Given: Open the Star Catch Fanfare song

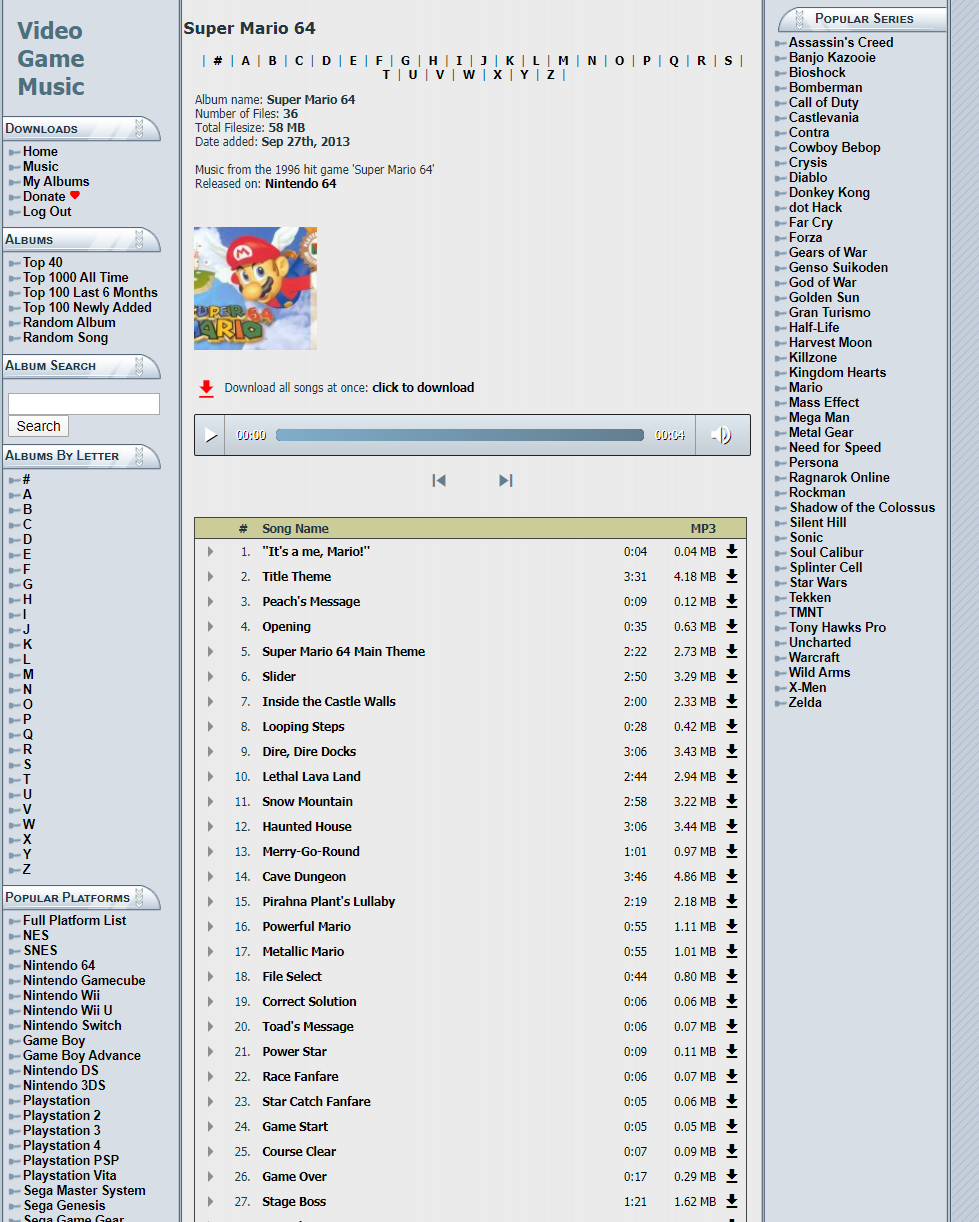Looking at the screenshot, I should coord(316,1102).
